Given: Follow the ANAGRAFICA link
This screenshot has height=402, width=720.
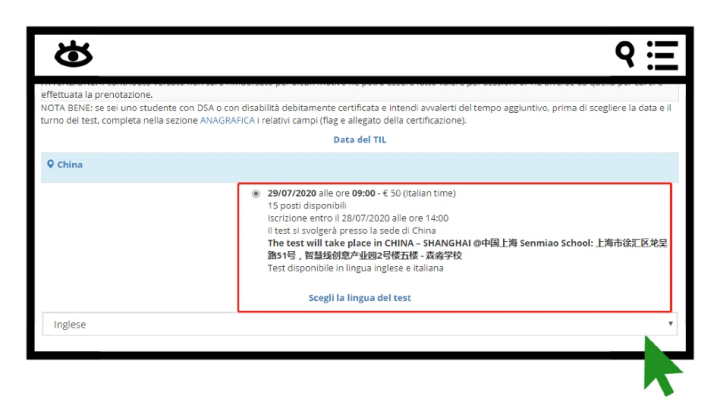Looking at the screenshot, I should click(227, 120).
